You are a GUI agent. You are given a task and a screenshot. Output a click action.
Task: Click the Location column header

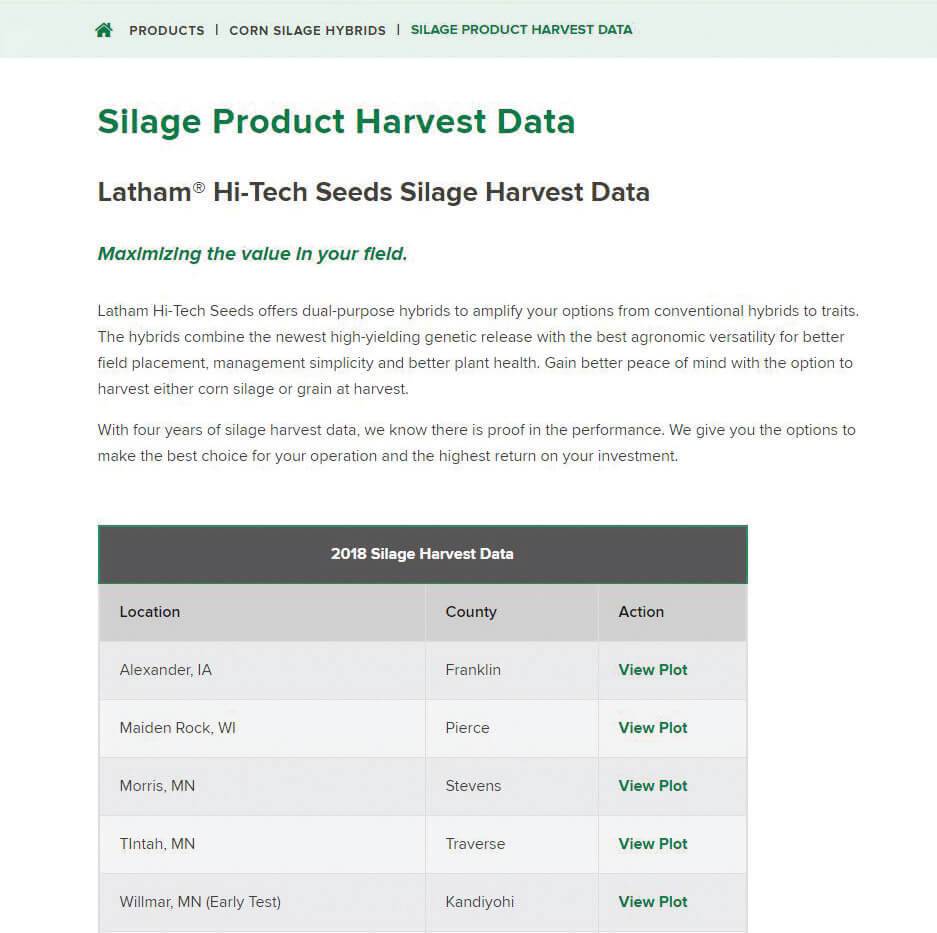coord(150,612)
